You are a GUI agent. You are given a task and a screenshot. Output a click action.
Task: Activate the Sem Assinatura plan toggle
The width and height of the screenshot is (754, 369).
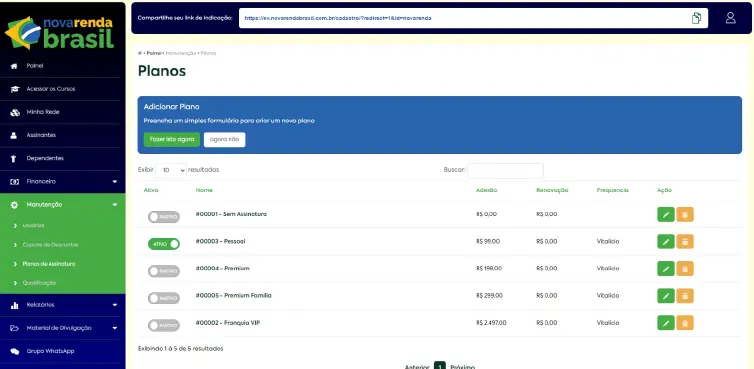(164, 217)
